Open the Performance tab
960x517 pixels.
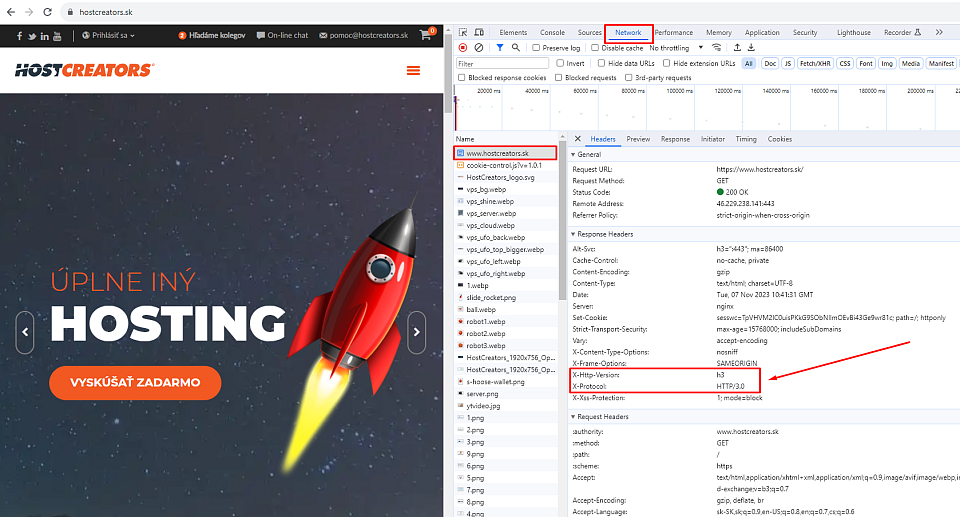click(673, 32)
